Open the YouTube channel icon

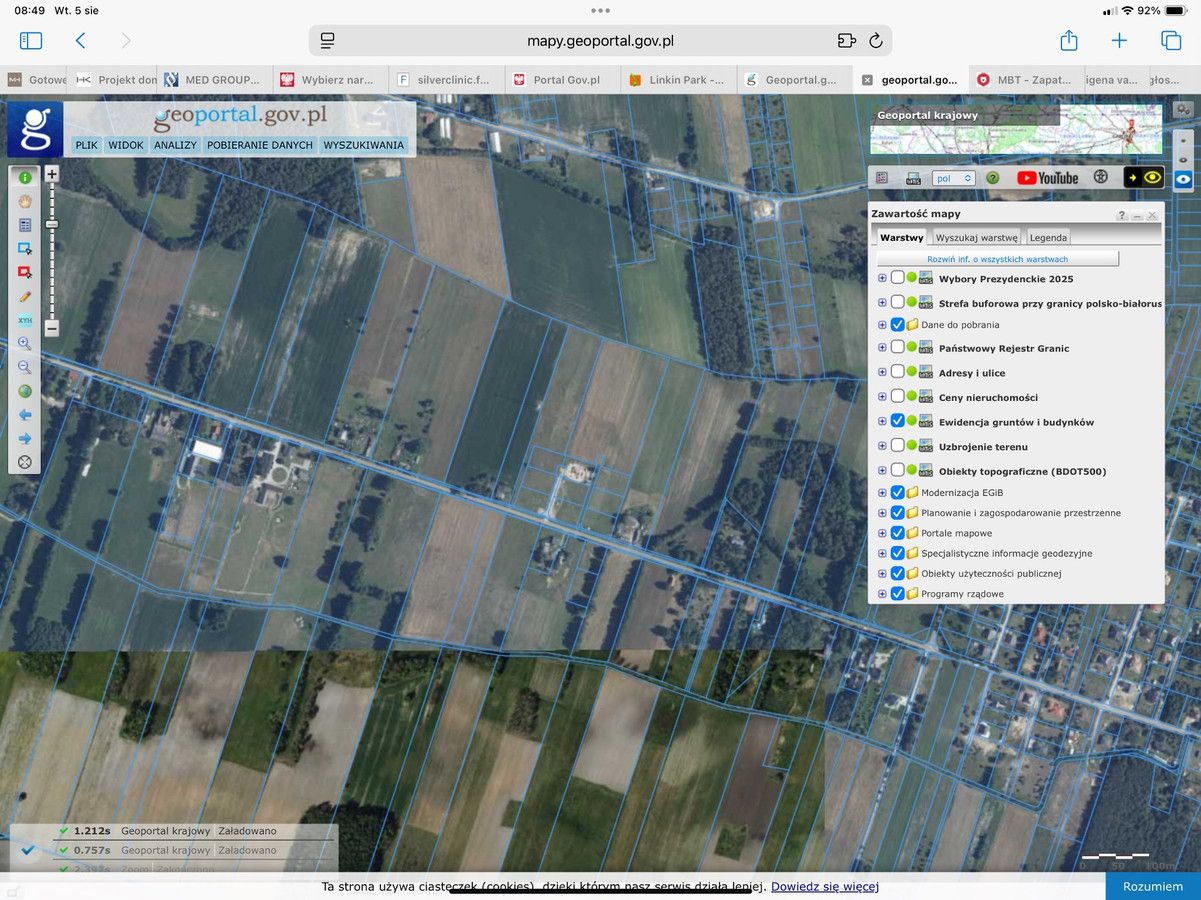(x=1047, y=178)
